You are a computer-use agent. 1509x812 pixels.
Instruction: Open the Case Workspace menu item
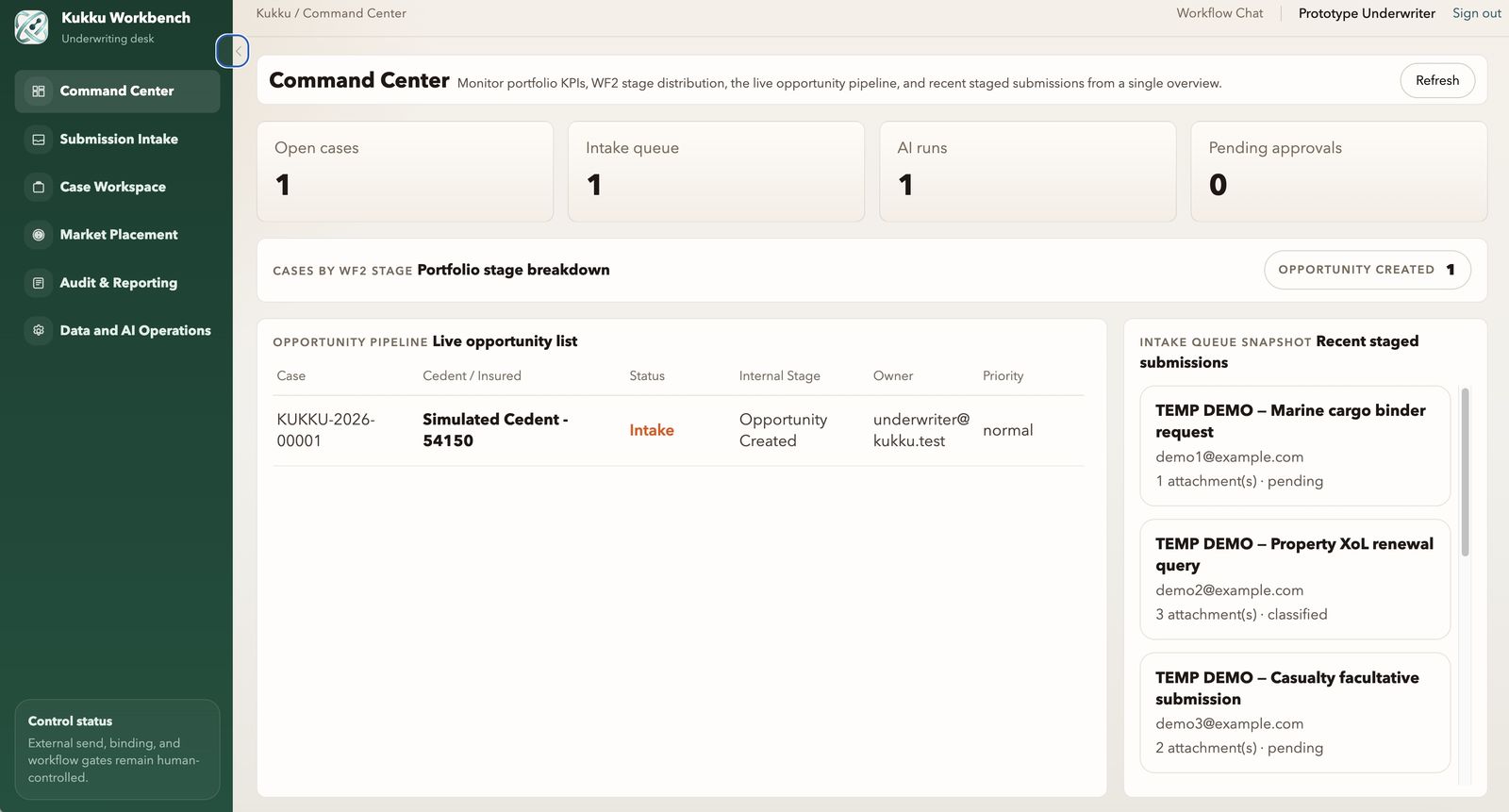[117, 187]
